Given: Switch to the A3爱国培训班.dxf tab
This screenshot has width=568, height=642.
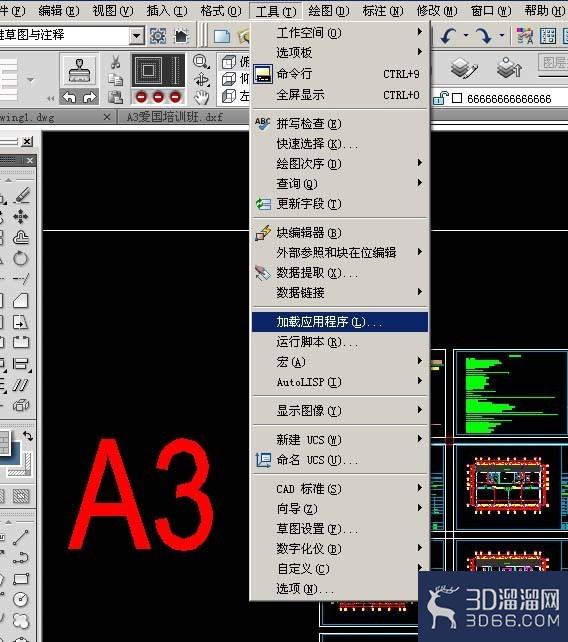Looking at the screenshot, I should (175, 117).
